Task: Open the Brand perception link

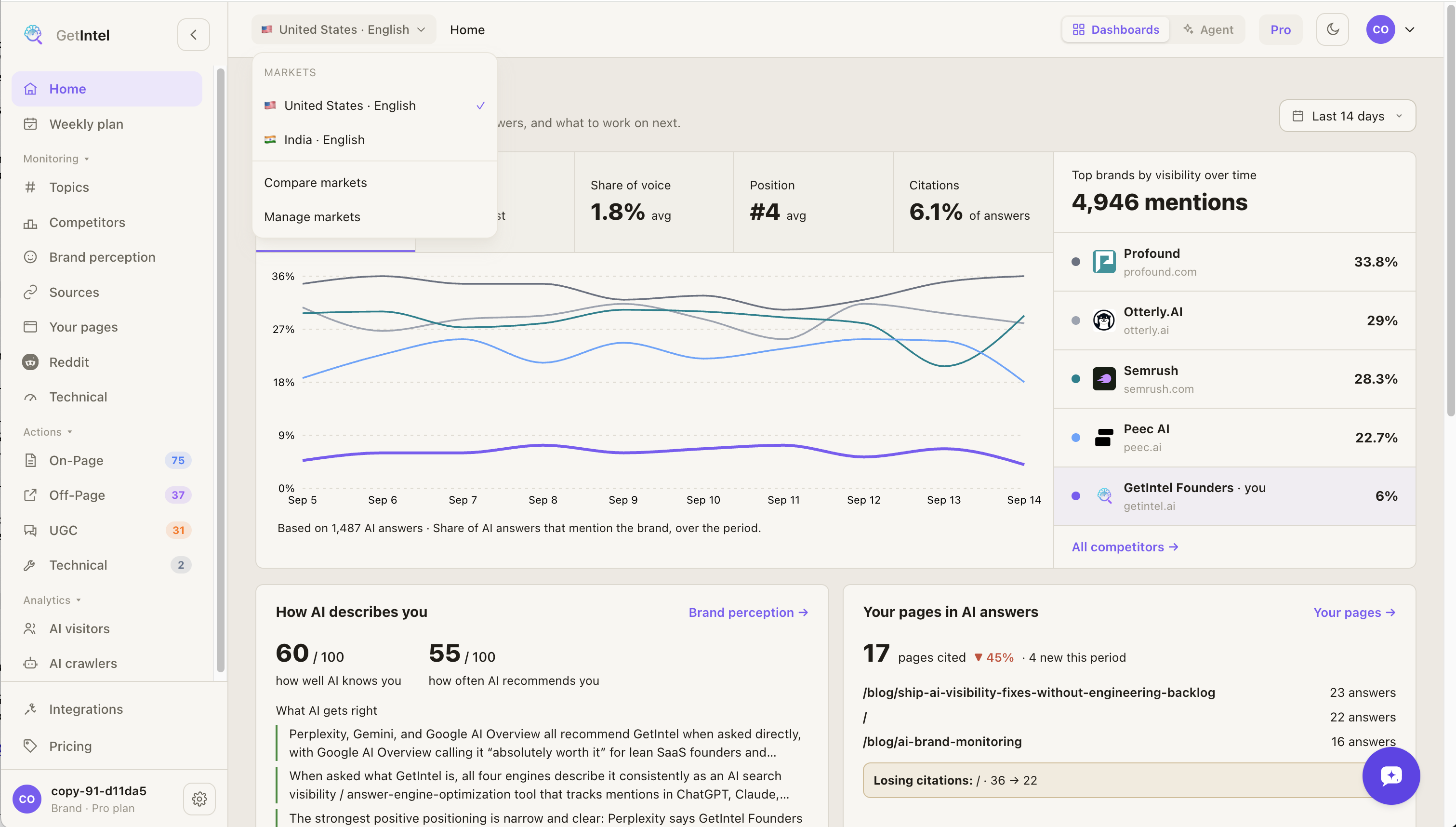Action: (x=748, y=612)
